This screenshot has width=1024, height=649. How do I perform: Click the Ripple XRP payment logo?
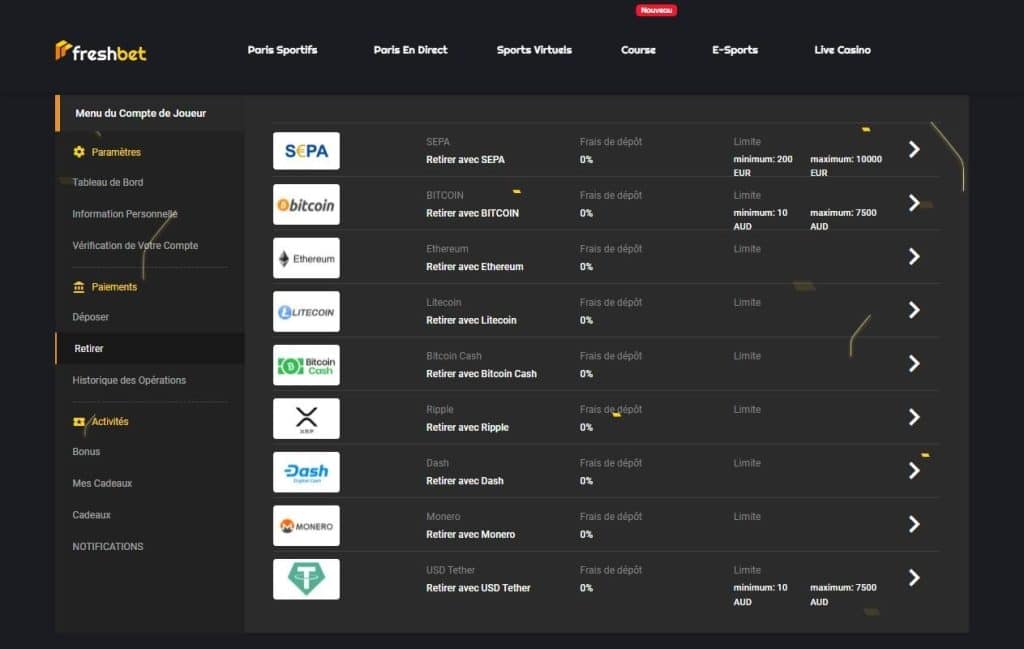[306, 419]
